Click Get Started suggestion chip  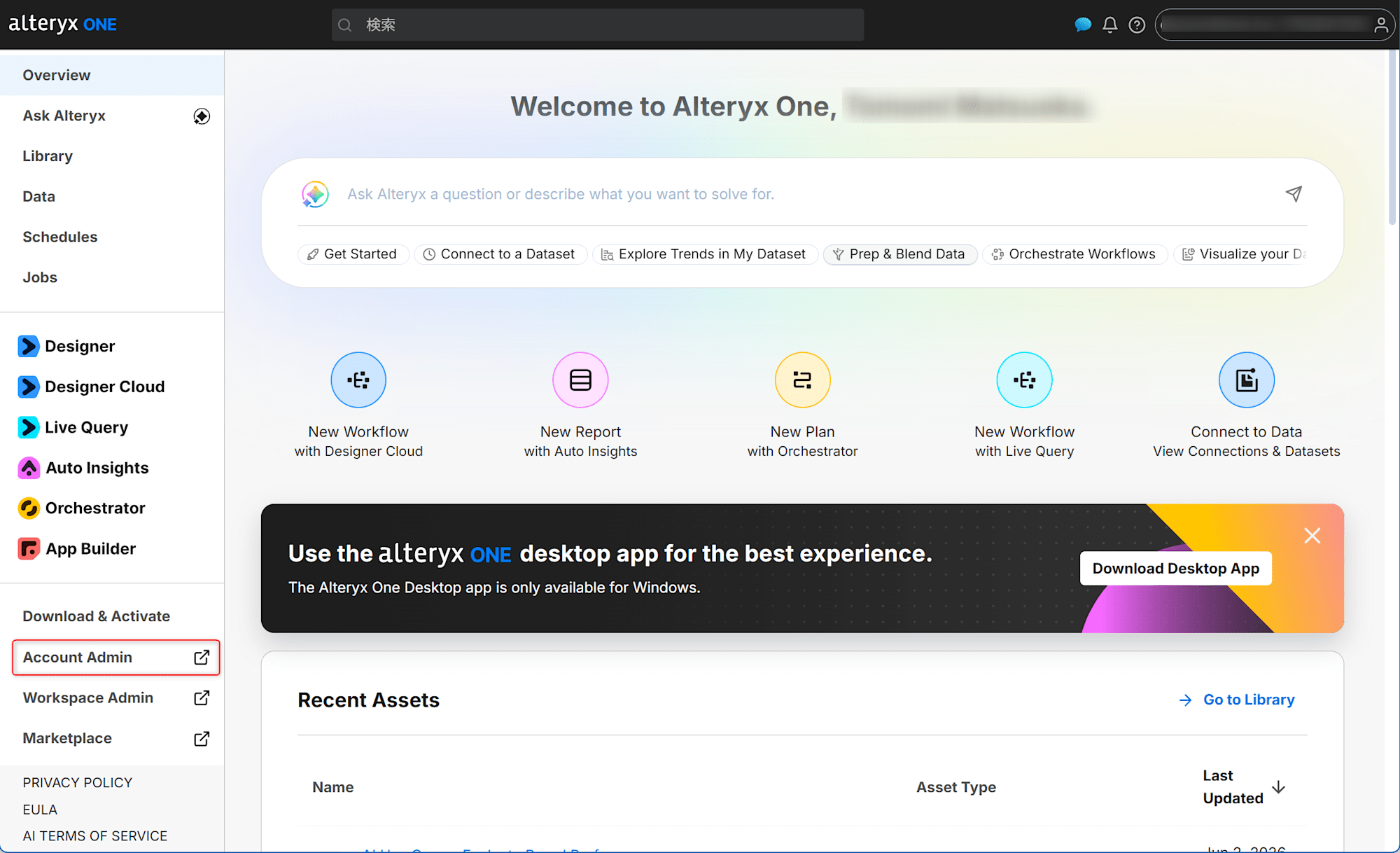coord(353,254)
